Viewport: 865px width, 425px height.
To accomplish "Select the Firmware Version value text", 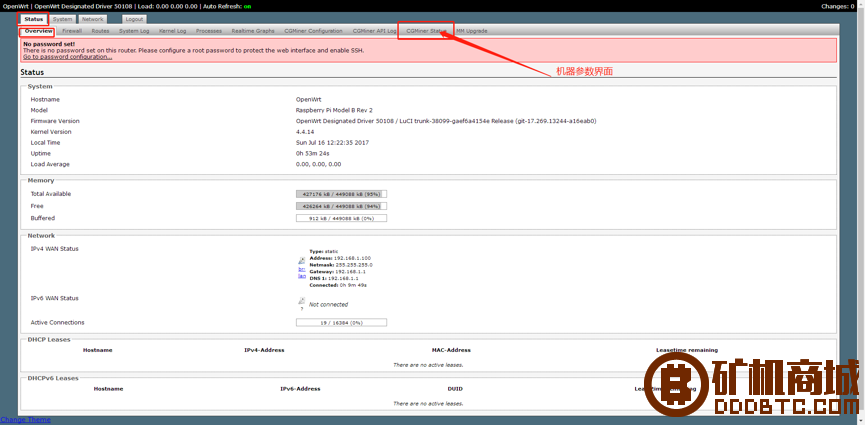I will point(446,121).
